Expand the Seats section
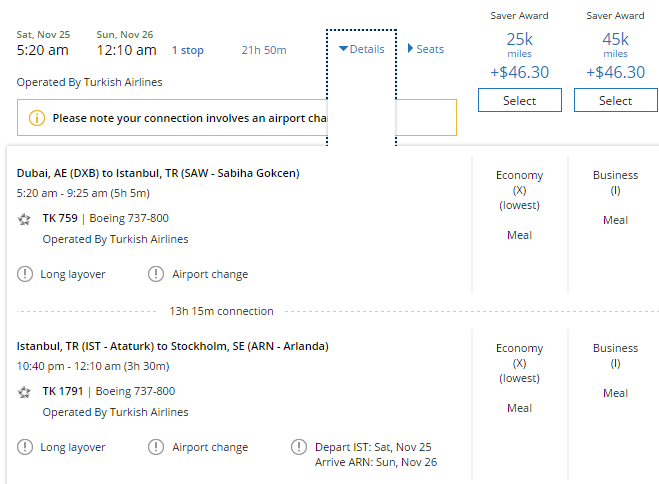The image size is (659, 484). pos(425,49)
